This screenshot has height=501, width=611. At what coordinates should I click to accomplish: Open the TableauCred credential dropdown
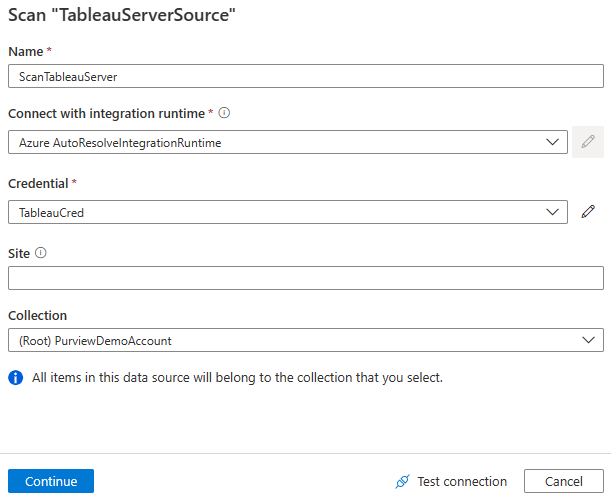click(280, 212)
